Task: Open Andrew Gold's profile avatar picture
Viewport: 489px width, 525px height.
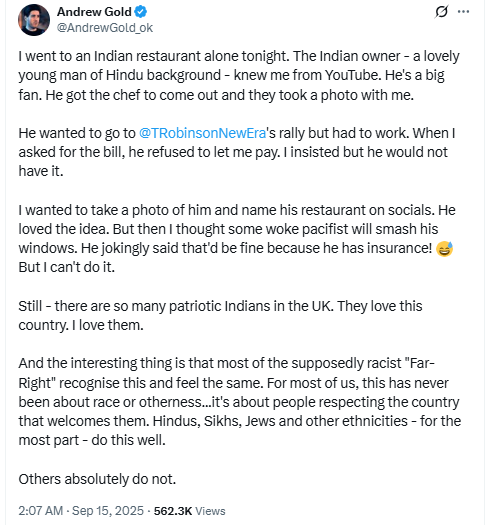Action: 34,20
